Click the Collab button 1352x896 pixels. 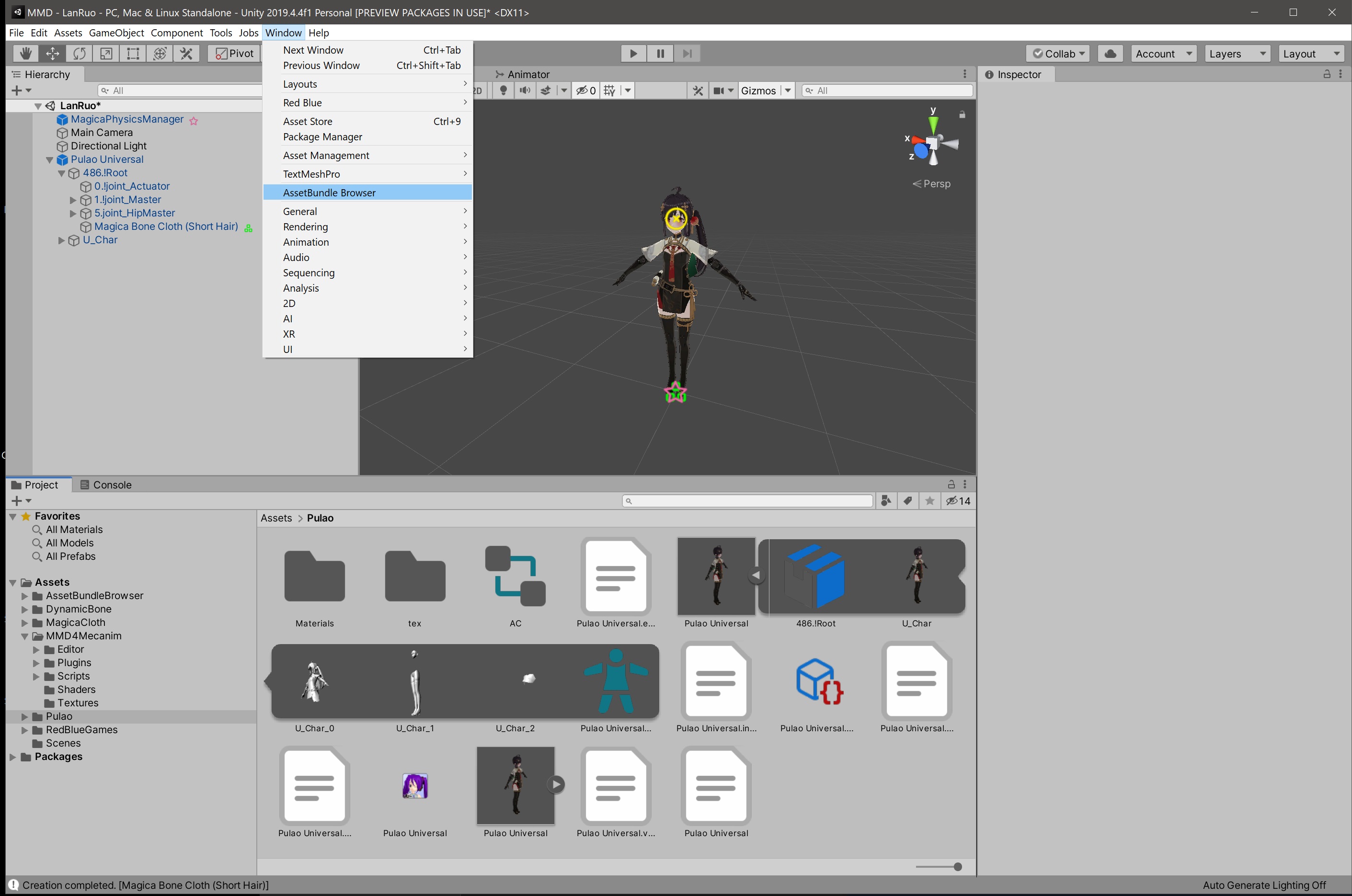(x=1057, y=54)
